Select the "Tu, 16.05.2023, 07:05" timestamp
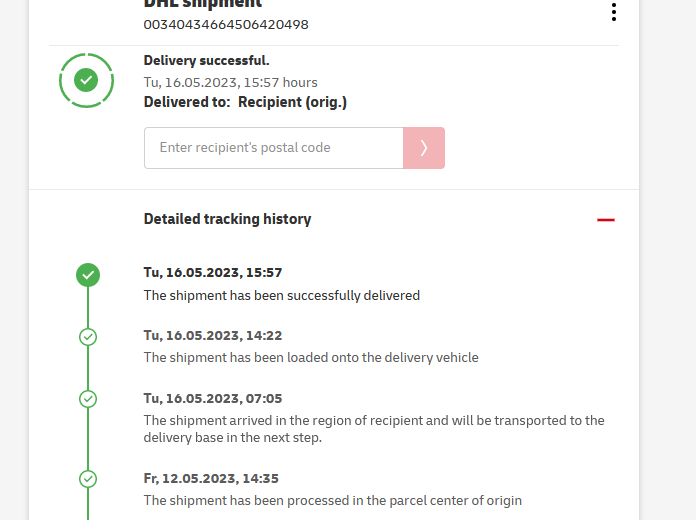Viewport: 696px width, 520px height. pyautogui.click(x=213, y=398)
